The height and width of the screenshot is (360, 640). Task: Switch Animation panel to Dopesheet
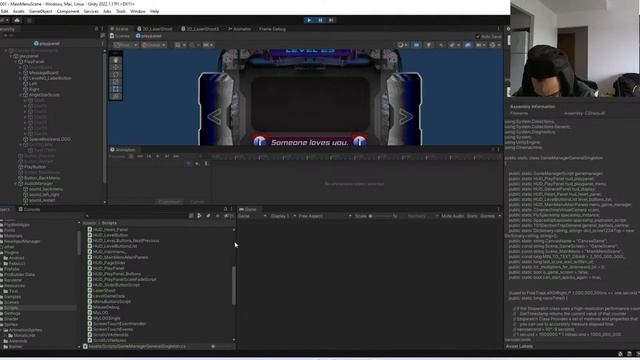[169, 202]
